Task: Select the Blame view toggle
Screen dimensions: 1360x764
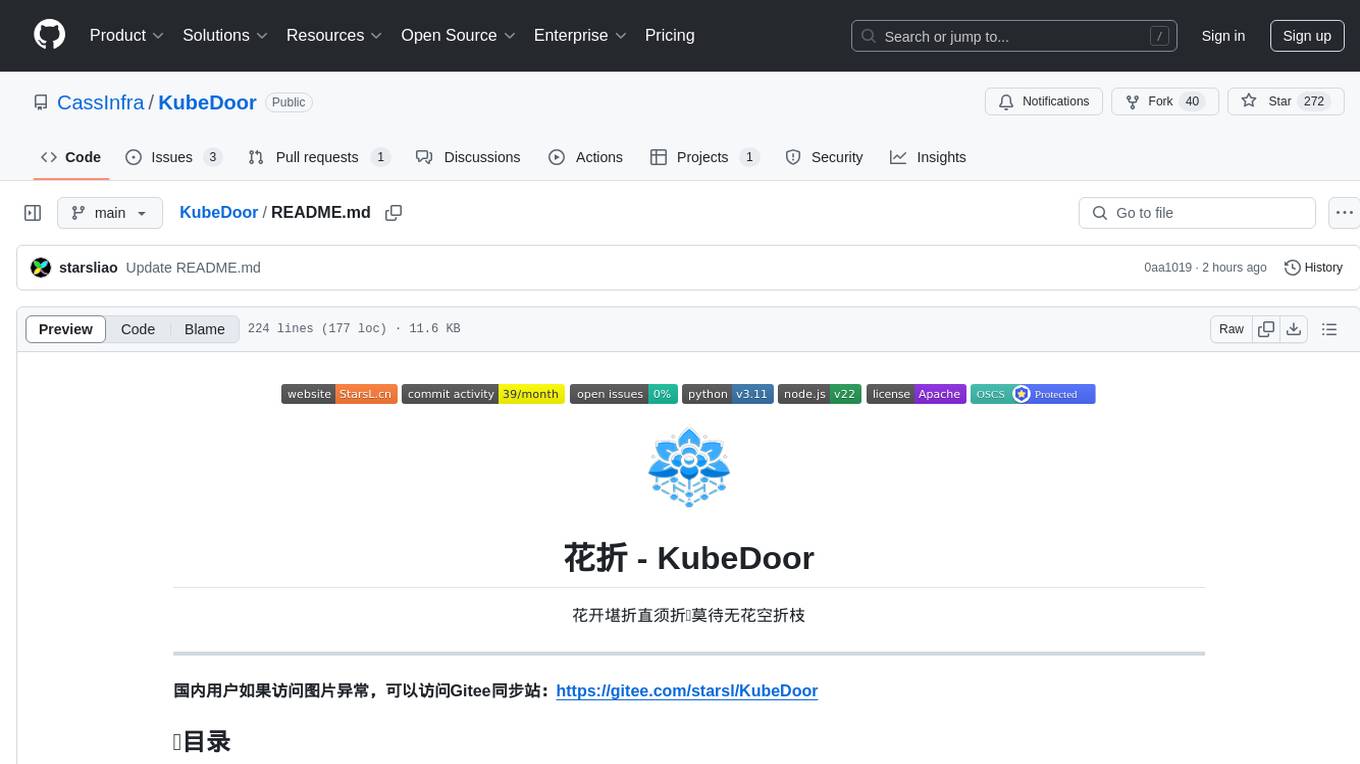Action: [x=205, y=329]
